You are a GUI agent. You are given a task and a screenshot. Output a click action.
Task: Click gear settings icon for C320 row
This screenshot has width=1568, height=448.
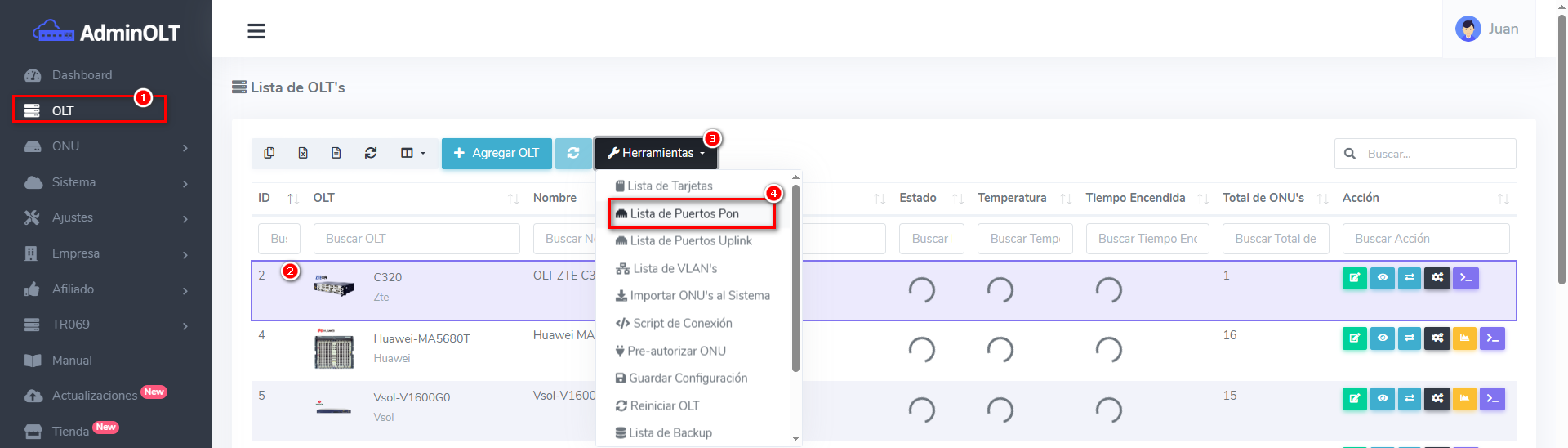coord(1437,278)
